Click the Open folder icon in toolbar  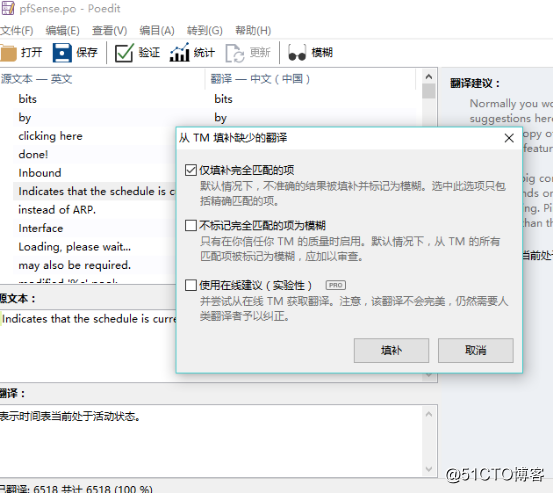coord(8,53)
